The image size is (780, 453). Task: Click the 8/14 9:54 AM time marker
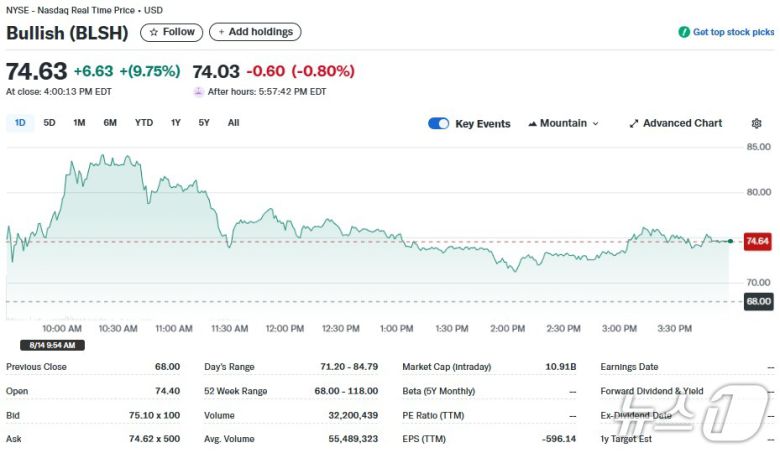45,345
